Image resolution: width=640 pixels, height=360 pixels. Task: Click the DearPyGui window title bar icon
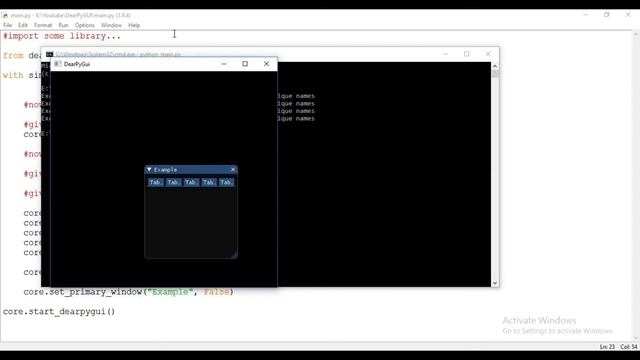coord(58,64)
